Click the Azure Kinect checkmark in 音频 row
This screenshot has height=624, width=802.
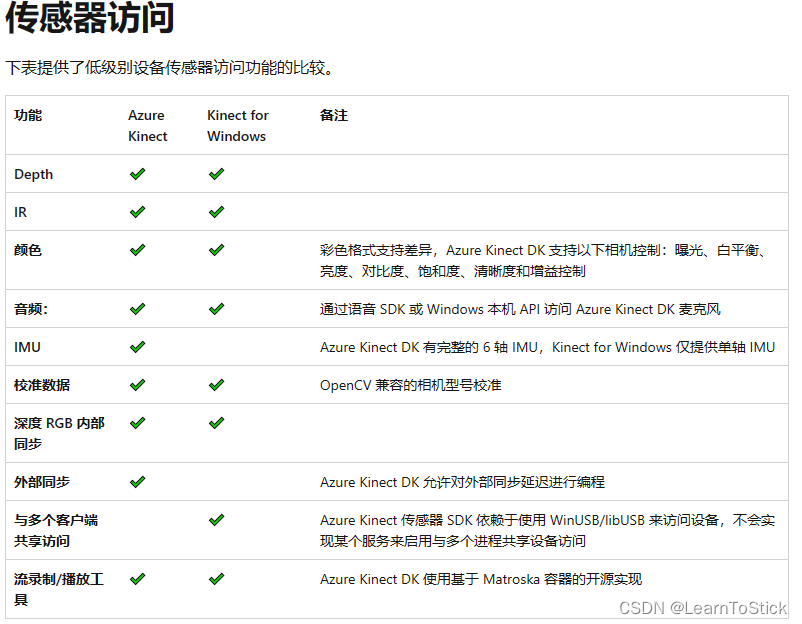[138, 309]
